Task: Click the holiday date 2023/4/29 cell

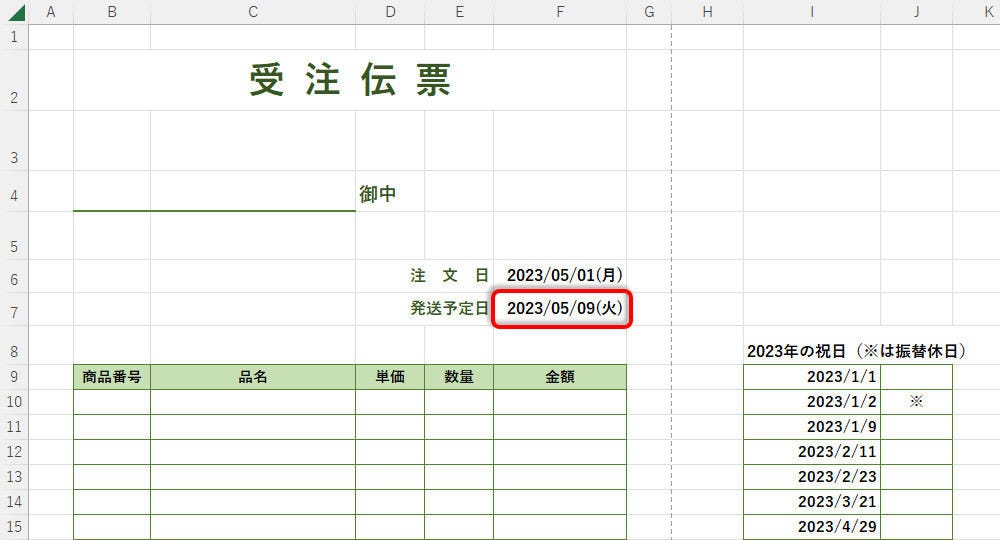Action: click(x=811, y=526)
